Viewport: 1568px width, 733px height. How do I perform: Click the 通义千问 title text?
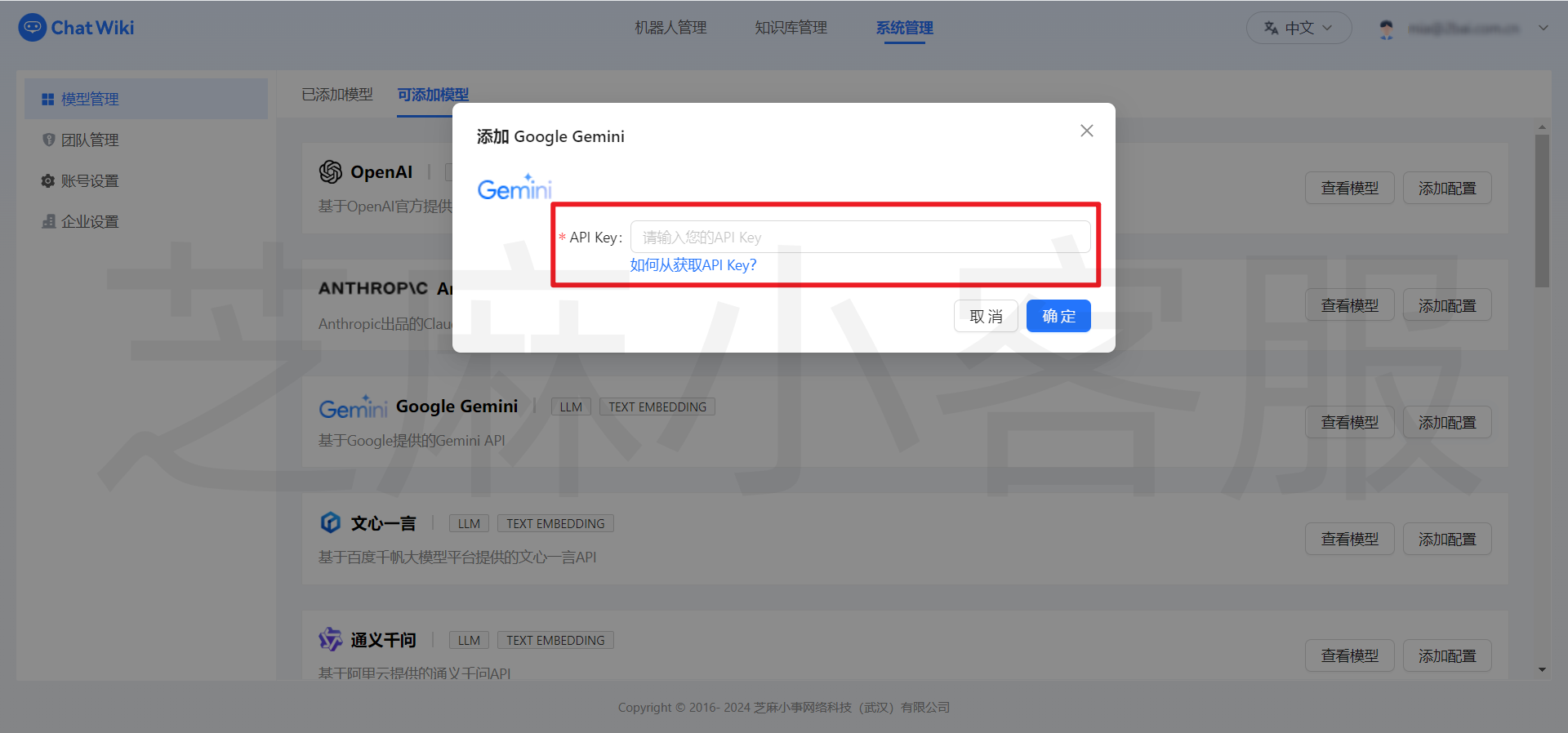tap(383, 640)
